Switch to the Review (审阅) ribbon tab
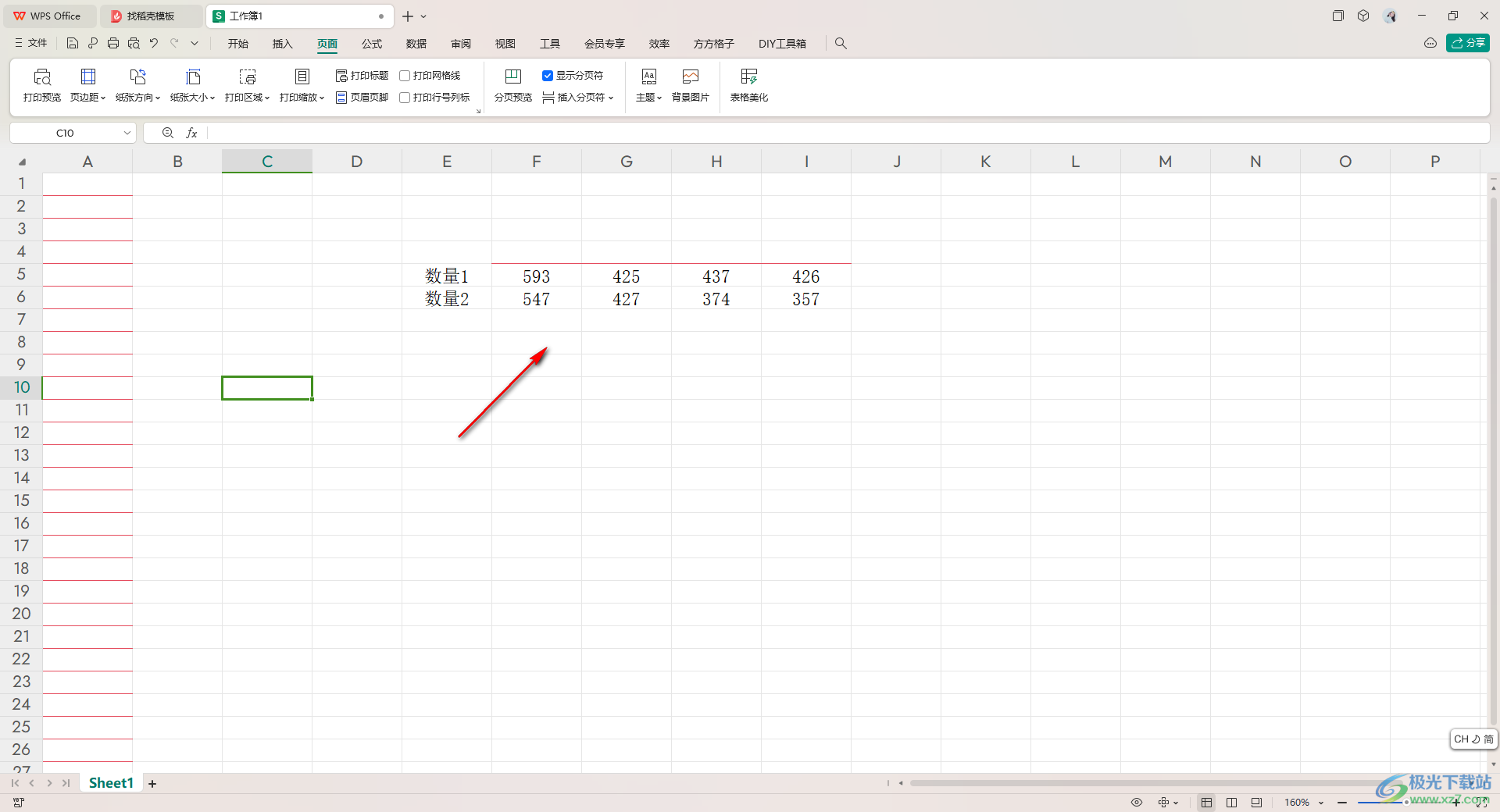Viewport: 1500px width, 812px height. 461,44
